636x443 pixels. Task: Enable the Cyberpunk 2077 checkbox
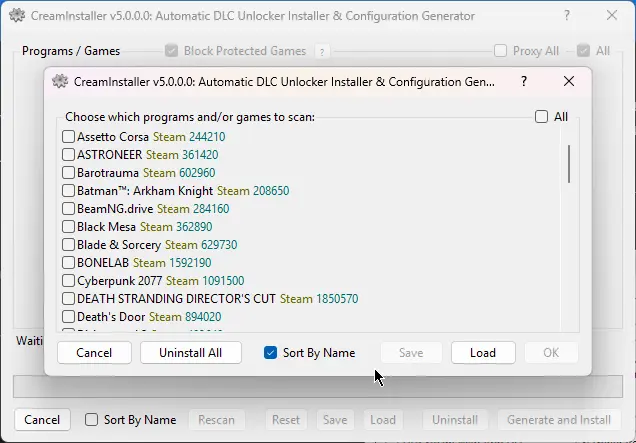[x=68, y=281]
